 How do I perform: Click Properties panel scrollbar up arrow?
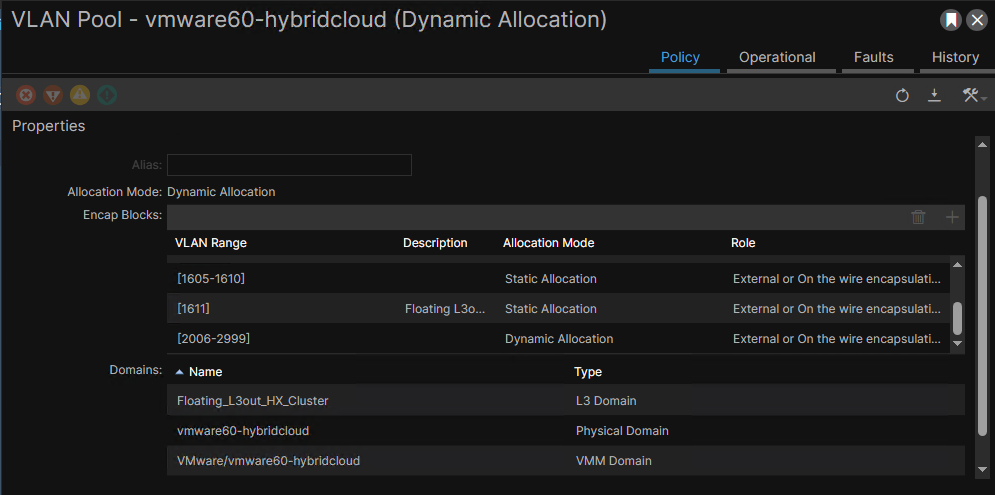pos(982,143)
